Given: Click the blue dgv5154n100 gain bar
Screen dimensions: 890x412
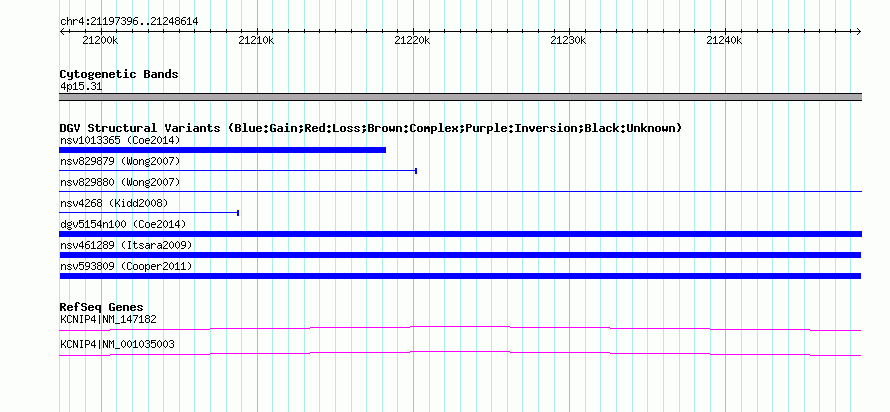Looking at the screenshot, I should [x=460, y=234].
